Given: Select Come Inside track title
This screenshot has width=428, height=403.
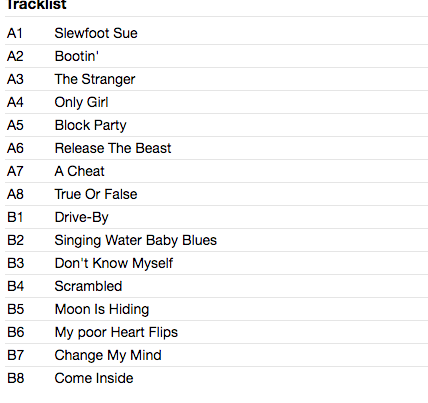Looking at the screenshot, I should (94, 378).
